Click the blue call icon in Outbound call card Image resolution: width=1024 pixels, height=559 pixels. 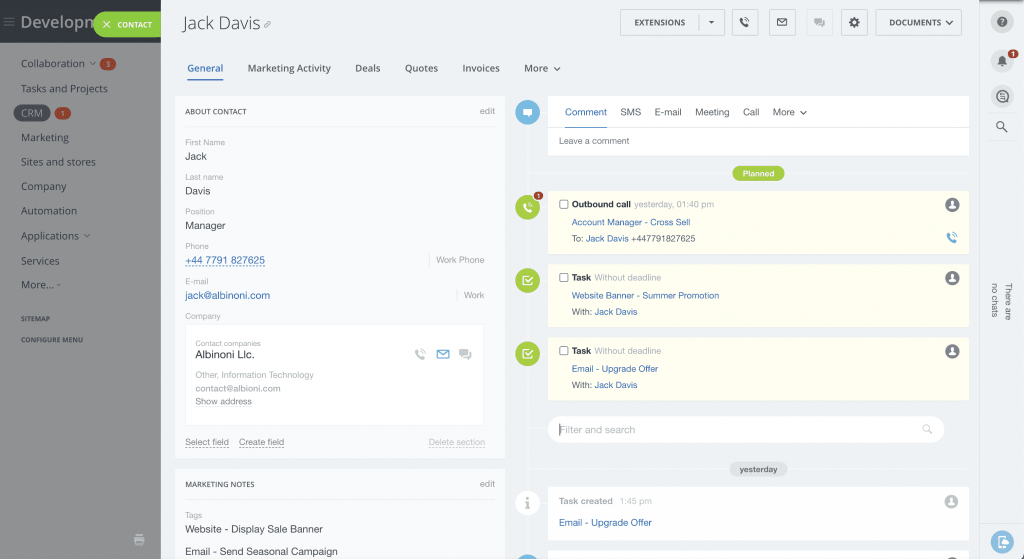(x=952, y=238)
